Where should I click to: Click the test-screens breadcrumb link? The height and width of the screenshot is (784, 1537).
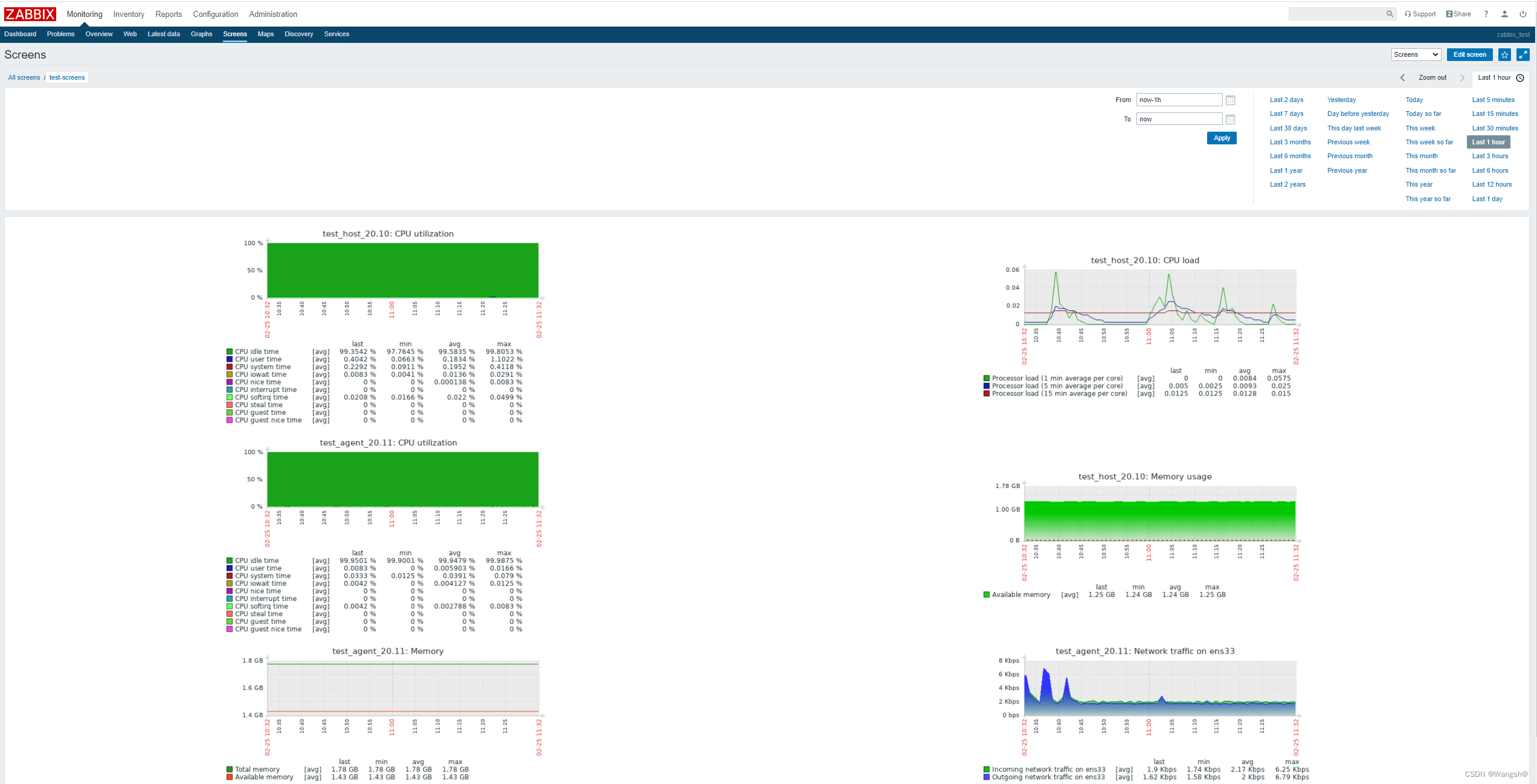pyautogui.click(x=67, y=77)
